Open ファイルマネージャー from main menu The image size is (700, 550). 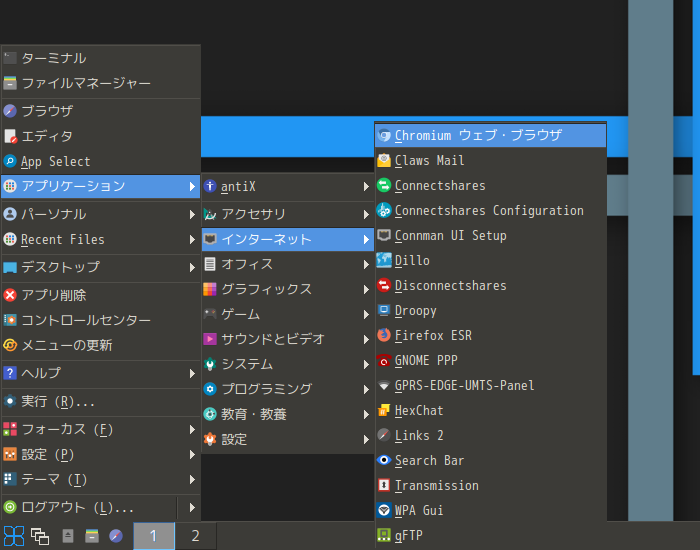(x=101, y=83)
